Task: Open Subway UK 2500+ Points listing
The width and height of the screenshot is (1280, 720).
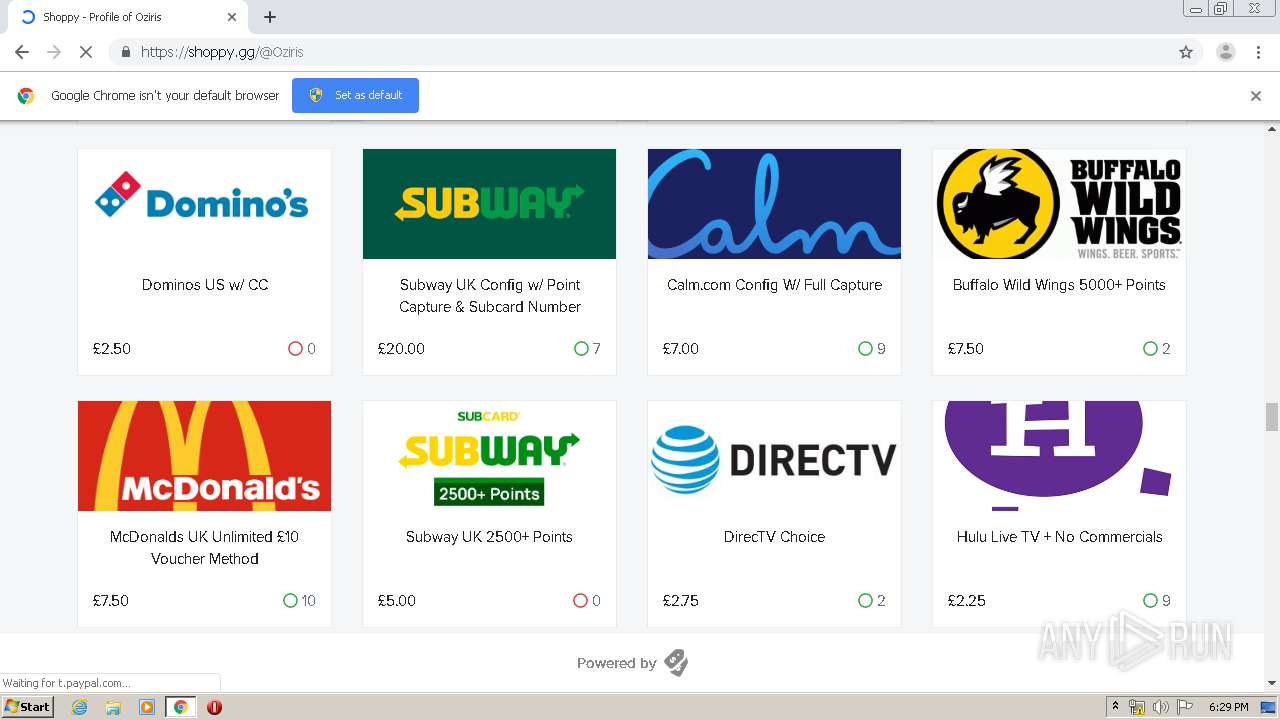Action: (x=489, y=537)
